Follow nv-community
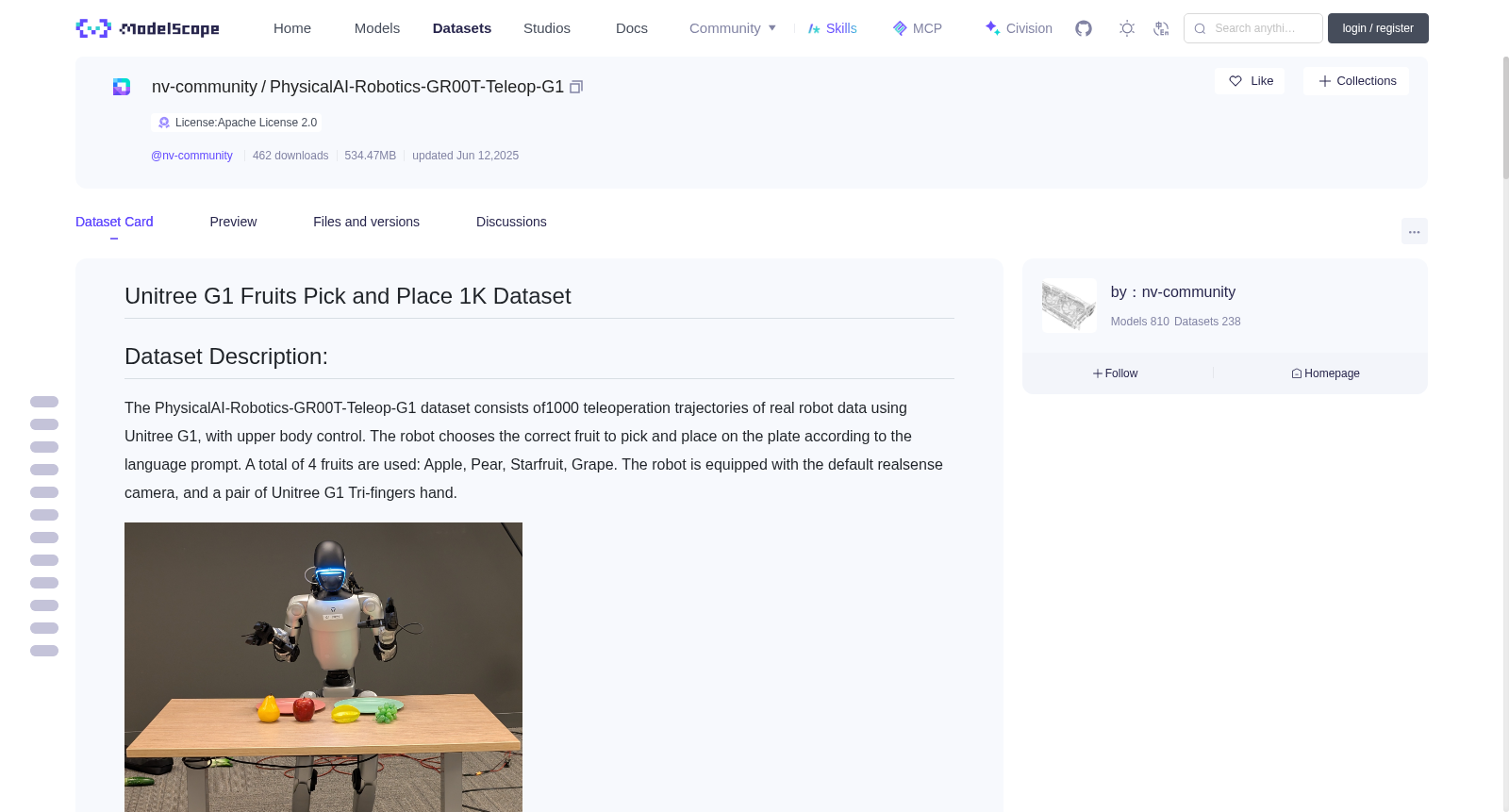The width and height of the screenshot is (1509, 812). click(x=1116, y=373)
